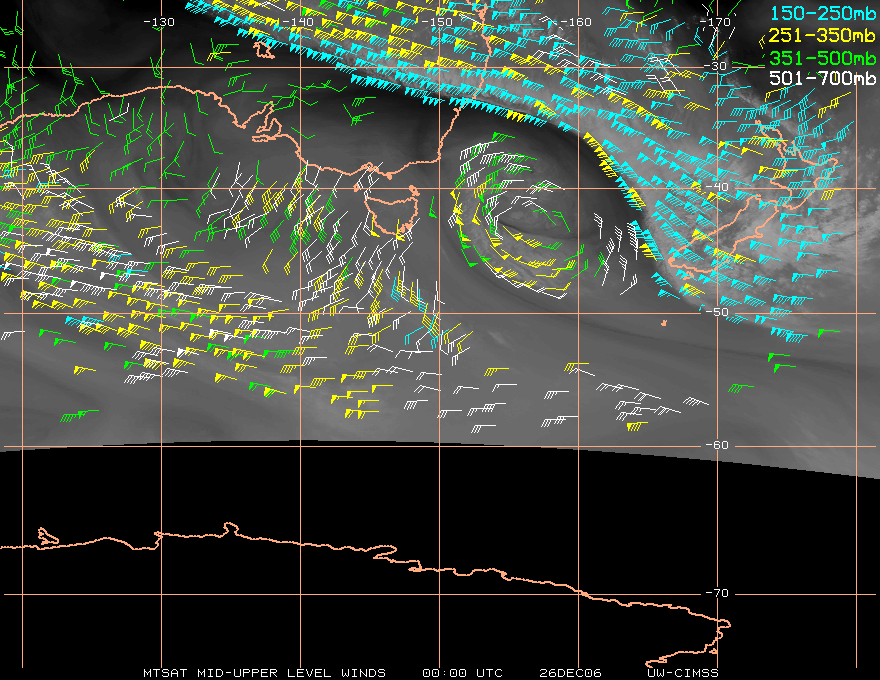The image size is (880, 680).
Task: Click the -140 longitude label
Action: click(x=298, y=22)
